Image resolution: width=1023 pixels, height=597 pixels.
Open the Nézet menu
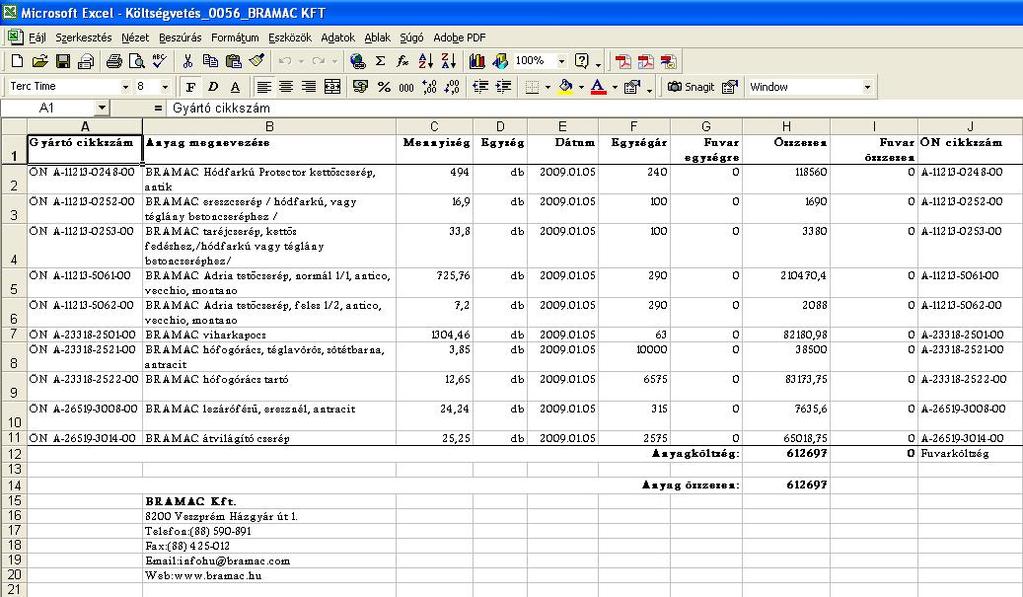coord(135,38)
